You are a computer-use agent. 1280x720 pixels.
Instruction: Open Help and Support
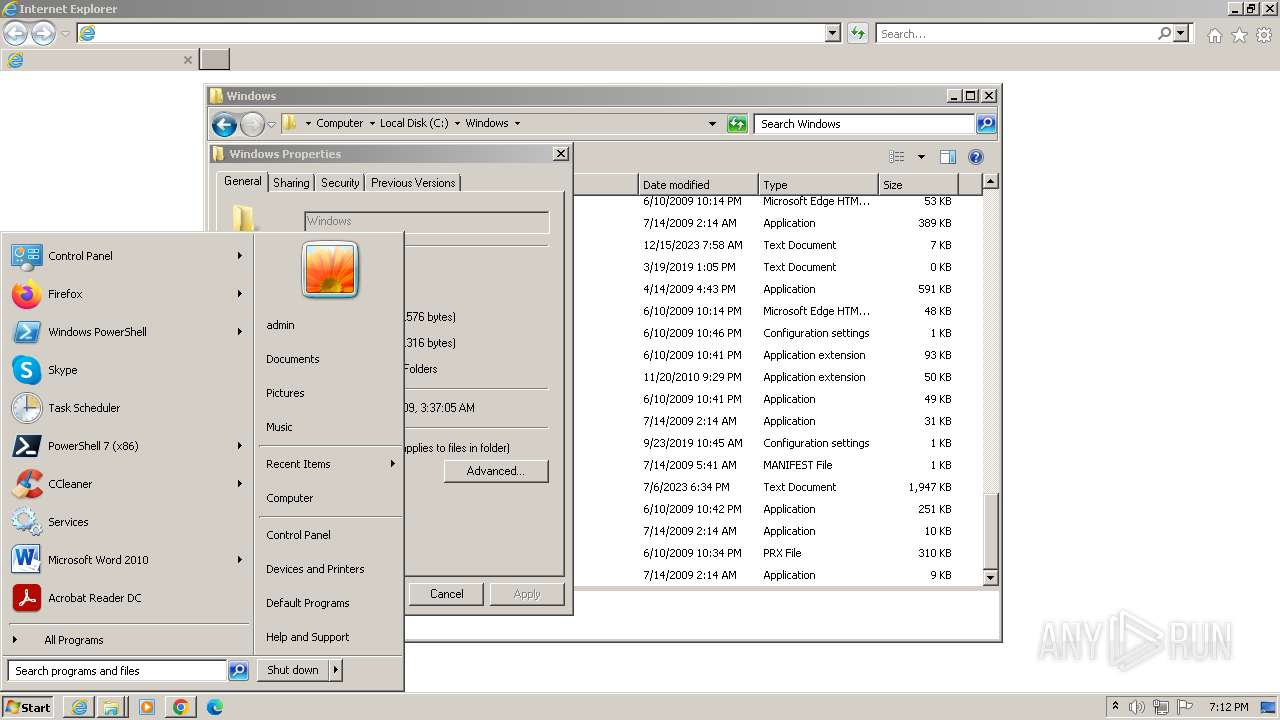307,637
